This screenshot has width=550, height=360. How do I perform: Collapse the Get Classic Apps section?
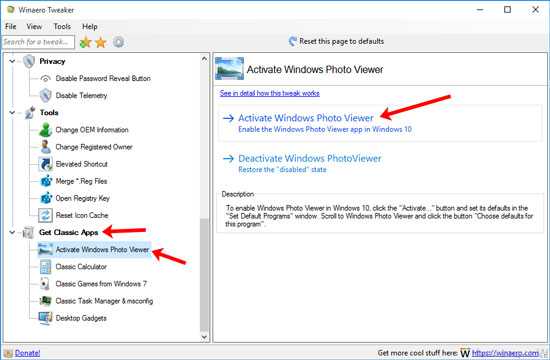[x=12, y=232]
